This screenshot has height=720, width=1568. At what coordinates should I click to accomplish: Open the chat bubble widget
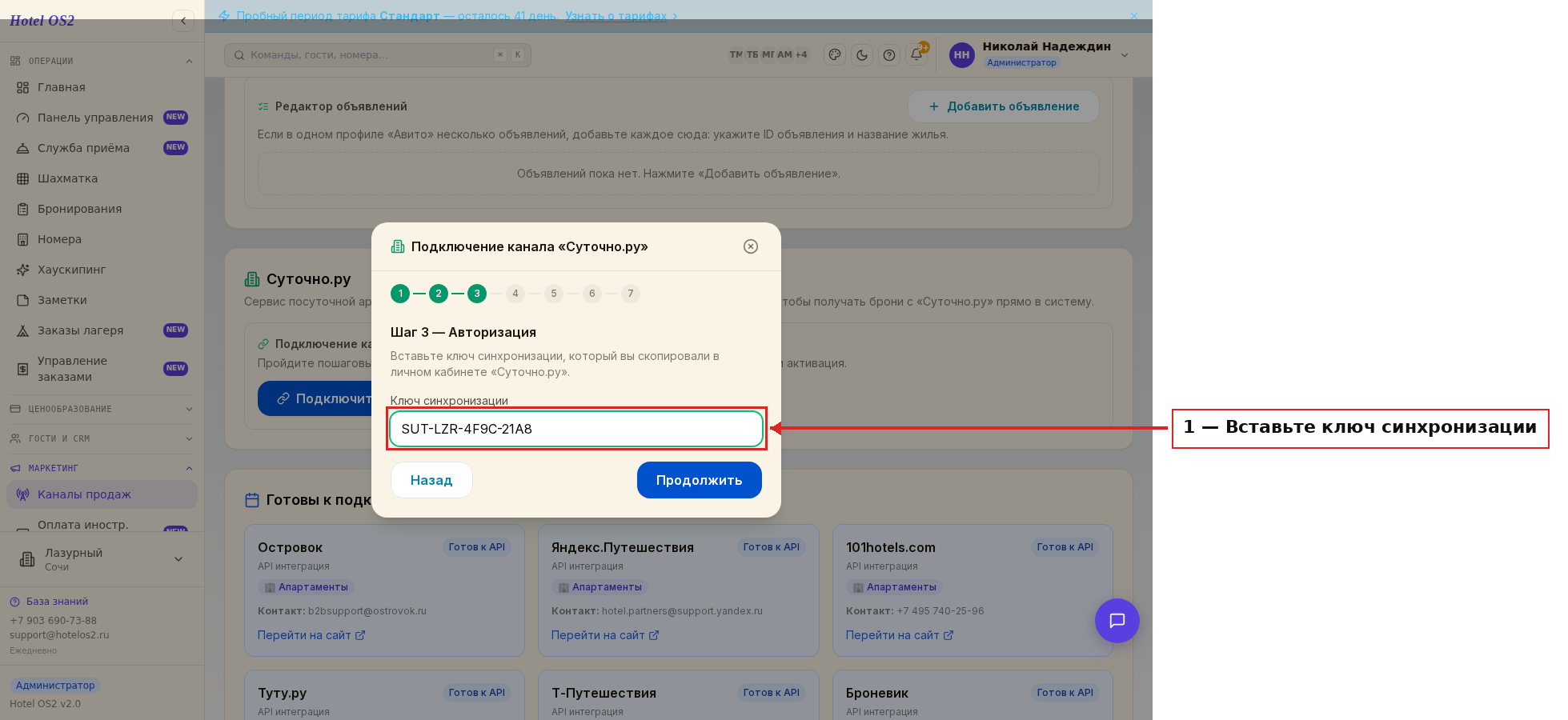click(x=1117, y=621)
